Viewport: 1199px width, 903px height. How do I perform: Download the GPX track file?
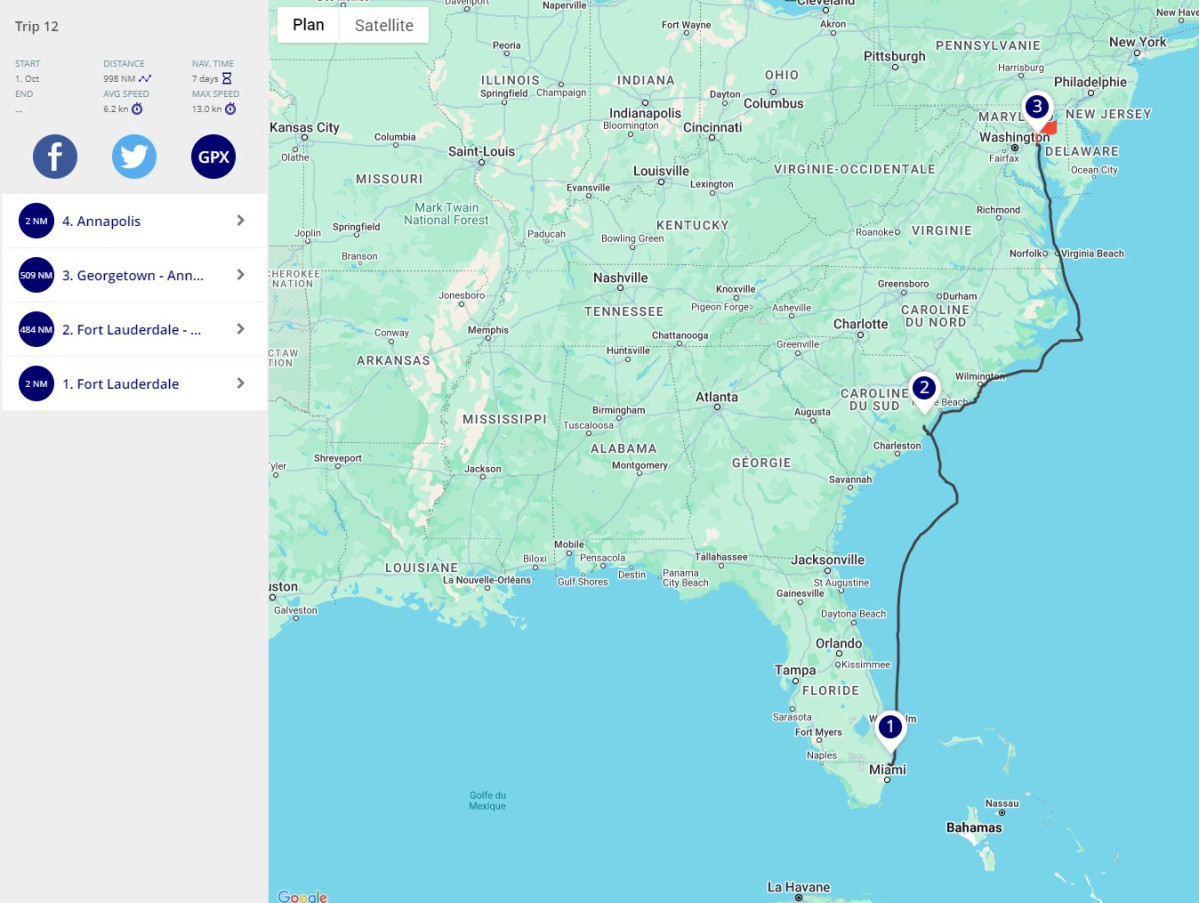pyautogui.click(x=213, y=157)
